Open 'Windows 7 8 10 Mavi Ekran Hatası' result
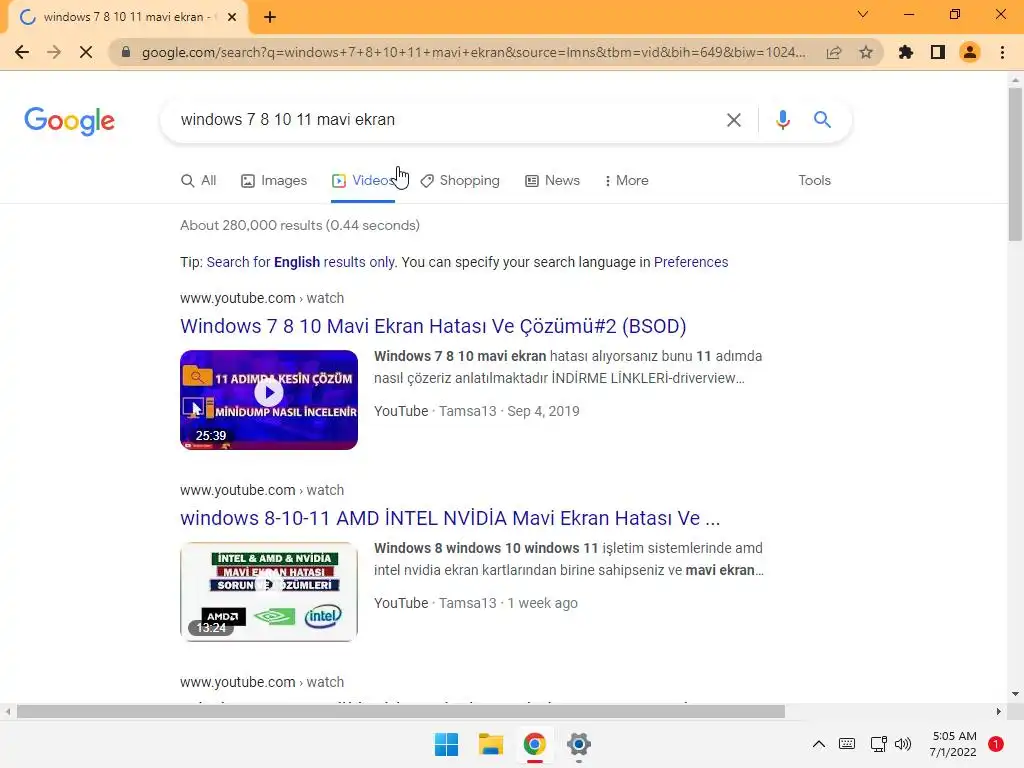 tap(433, 326)
